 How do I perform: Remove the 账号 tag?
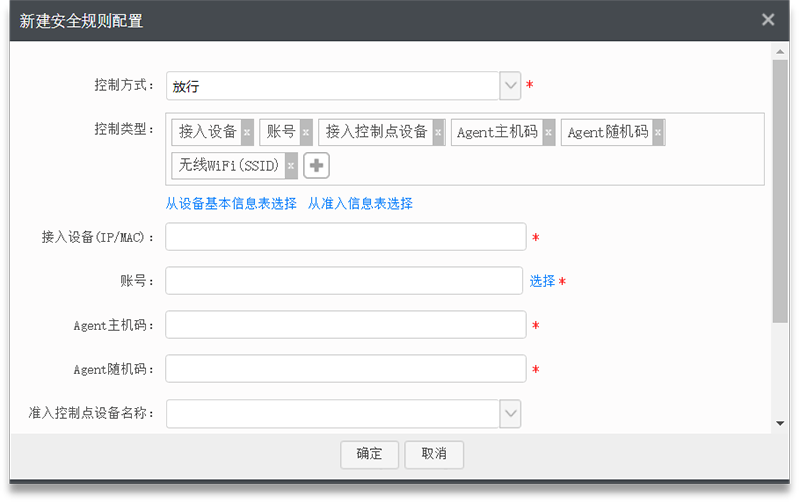pos(306,132)
